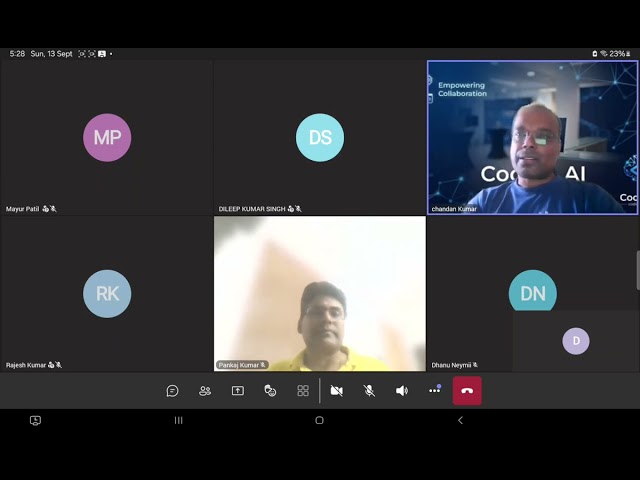This screenshot has width=640, height=480.
Task: Click the Mayur Patil name label
Action: pos(22,209)
